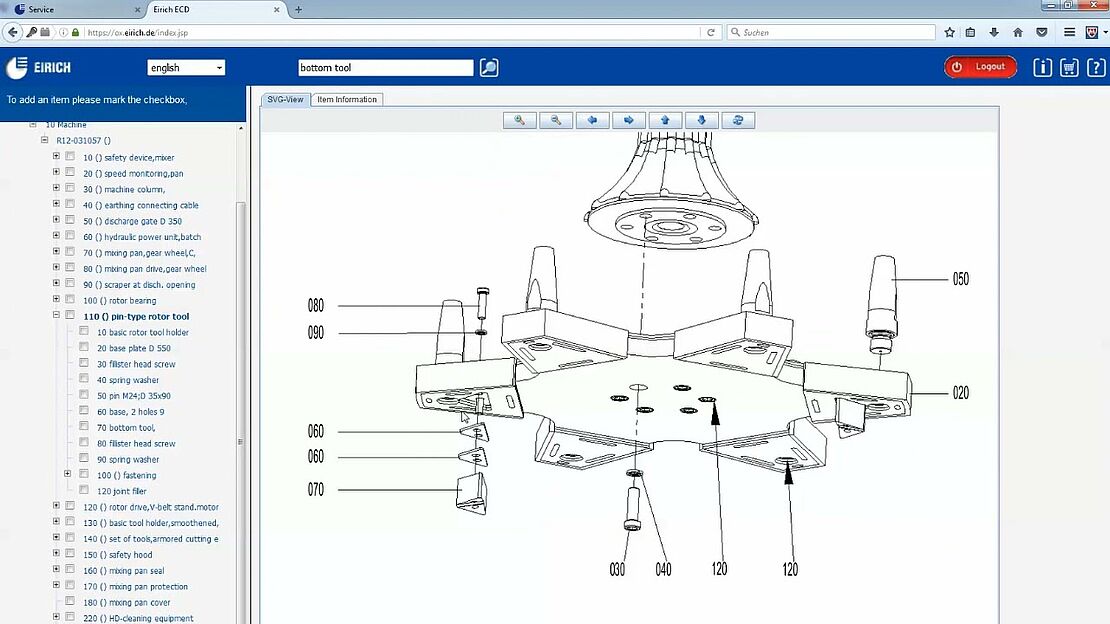Select the SVG-View tab
Image resolution: width=1110 pixels, height=624 pixels.
tap(285, 99)
